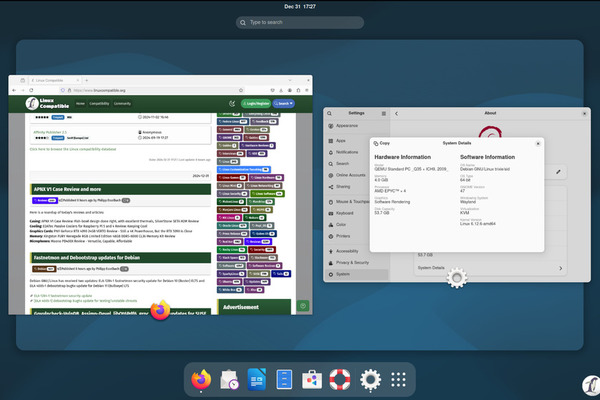Viewport: 600px width, 400px height.
Task: Open Evolution mail and calendar dock icon
Action: tap(229, 380)
